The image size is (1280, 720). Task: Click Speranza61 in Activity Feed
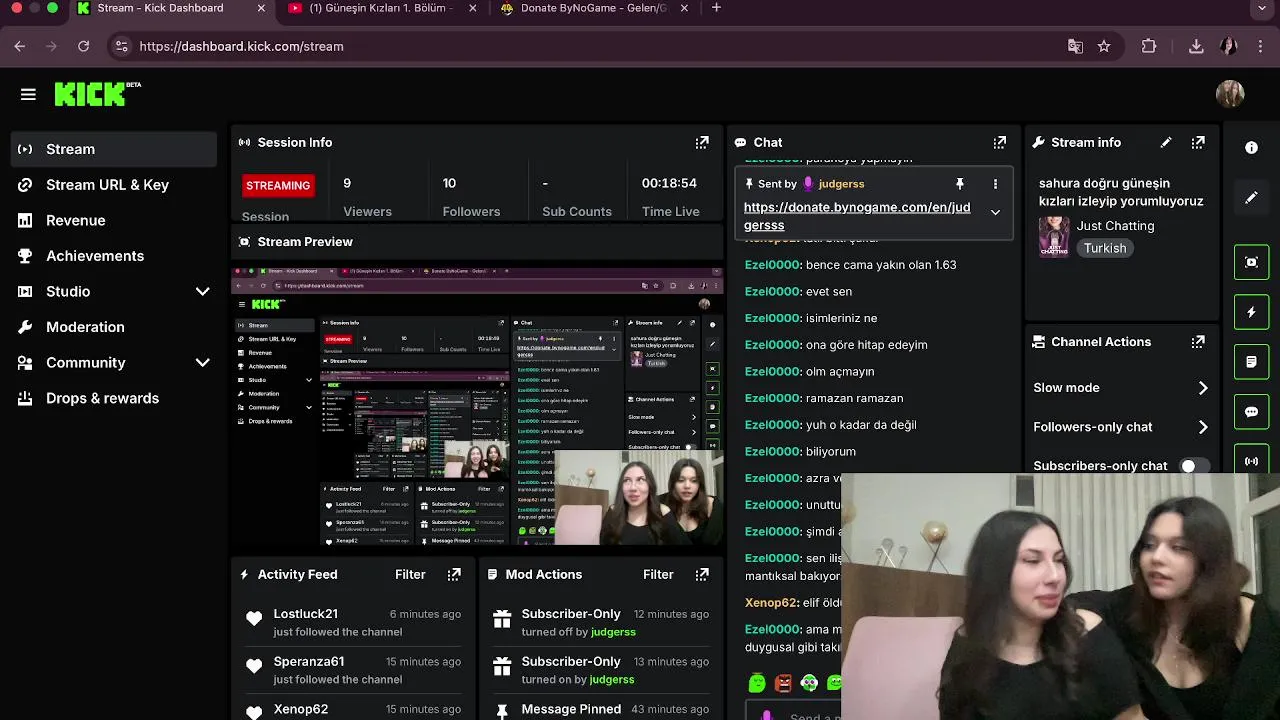[x=309, y=662]
